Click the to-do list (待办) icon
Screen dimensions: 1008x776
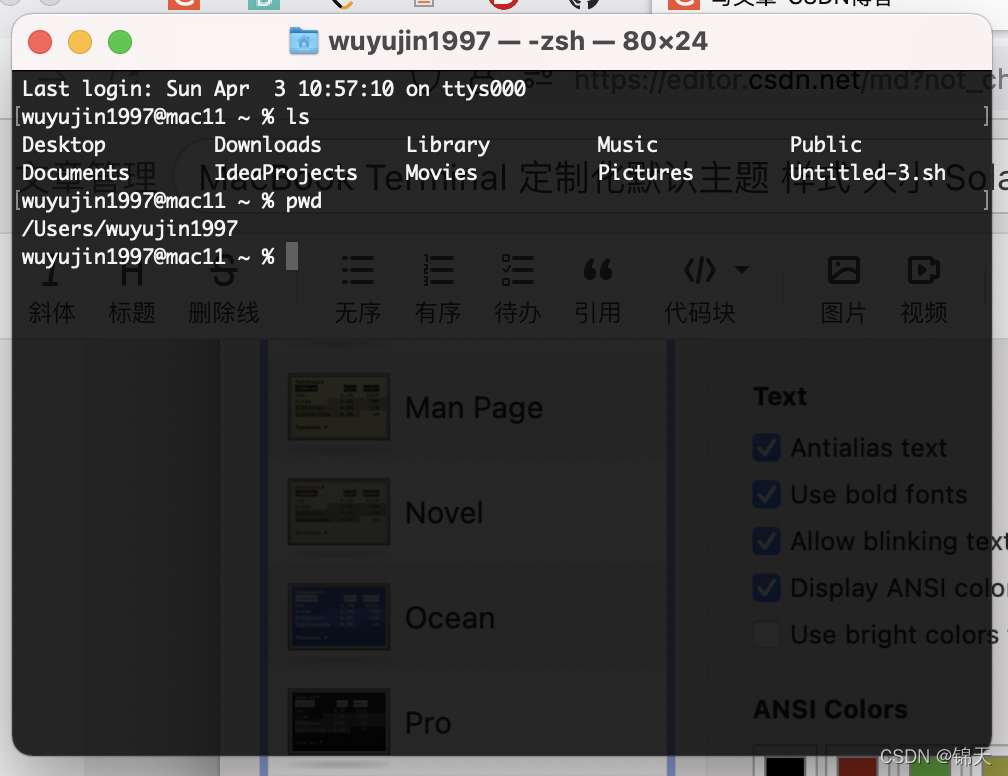point(518,270)
